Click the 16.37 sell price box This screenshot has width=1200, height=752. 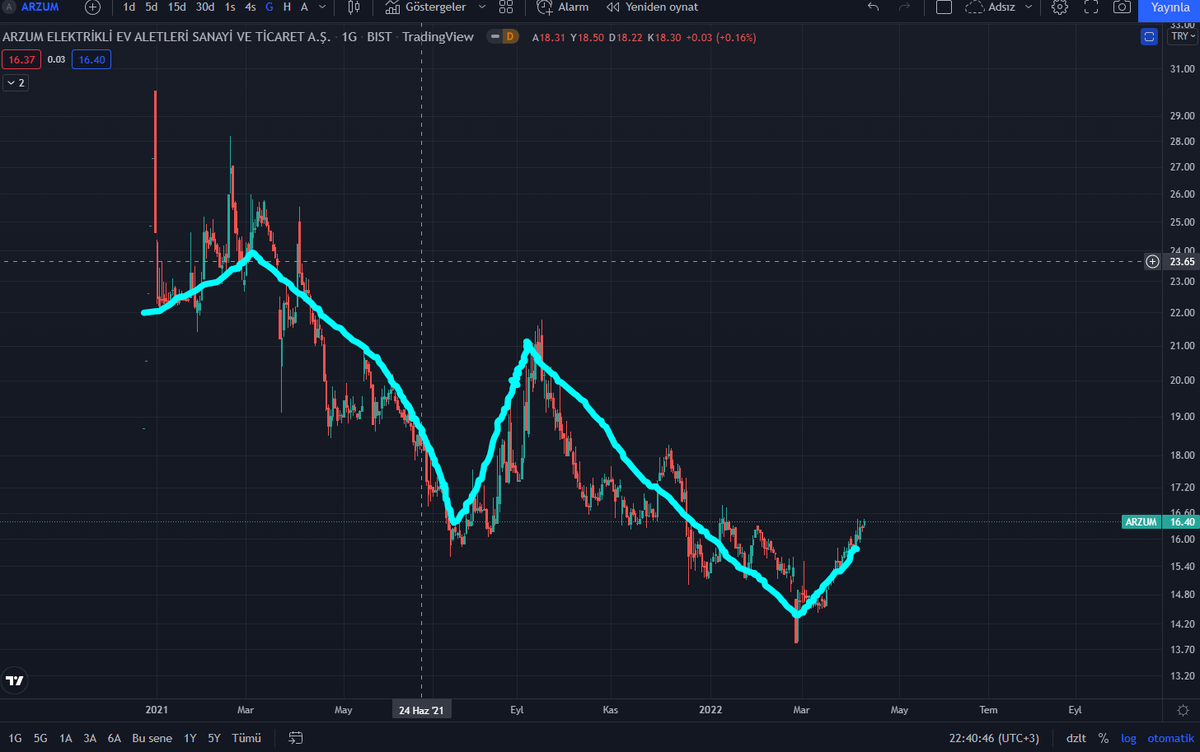(x=20, y=60)
